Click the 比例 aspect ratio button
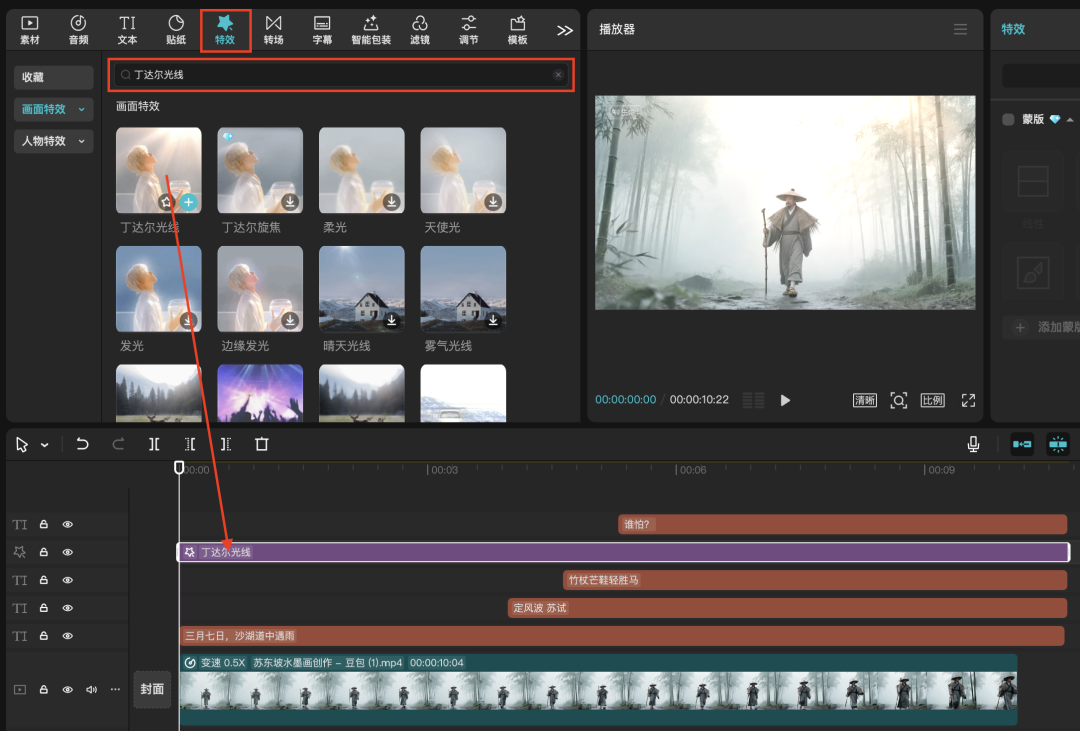The width and height of the screenshot is (1080, 731). pos(932,400)
